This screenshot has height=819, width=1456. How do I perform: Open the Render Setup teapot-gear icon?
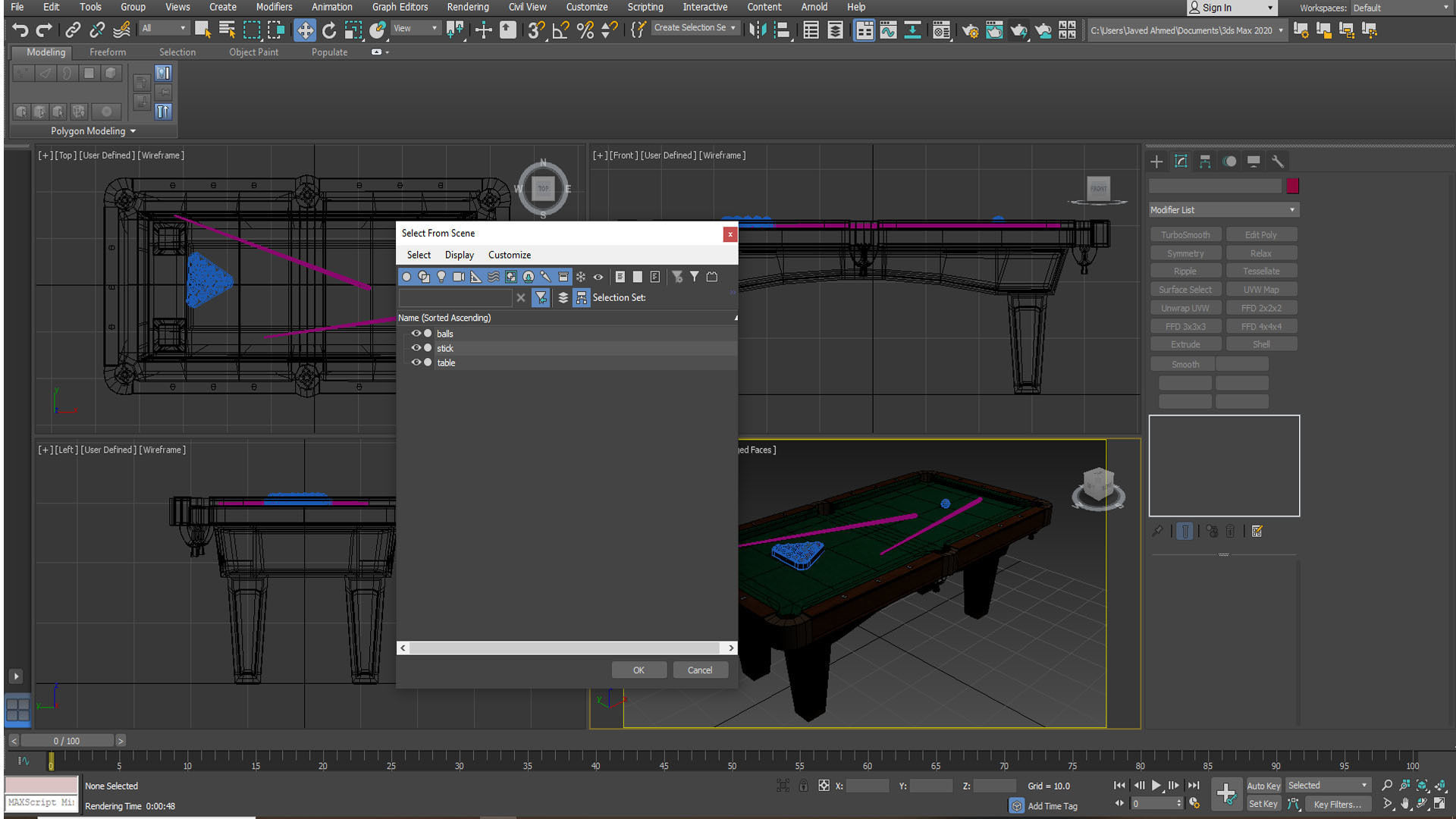[x=970, y=30]
